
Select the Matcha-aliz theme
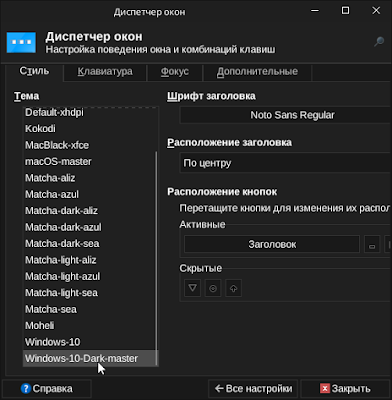pyautogui.click(x=90, y=178)
